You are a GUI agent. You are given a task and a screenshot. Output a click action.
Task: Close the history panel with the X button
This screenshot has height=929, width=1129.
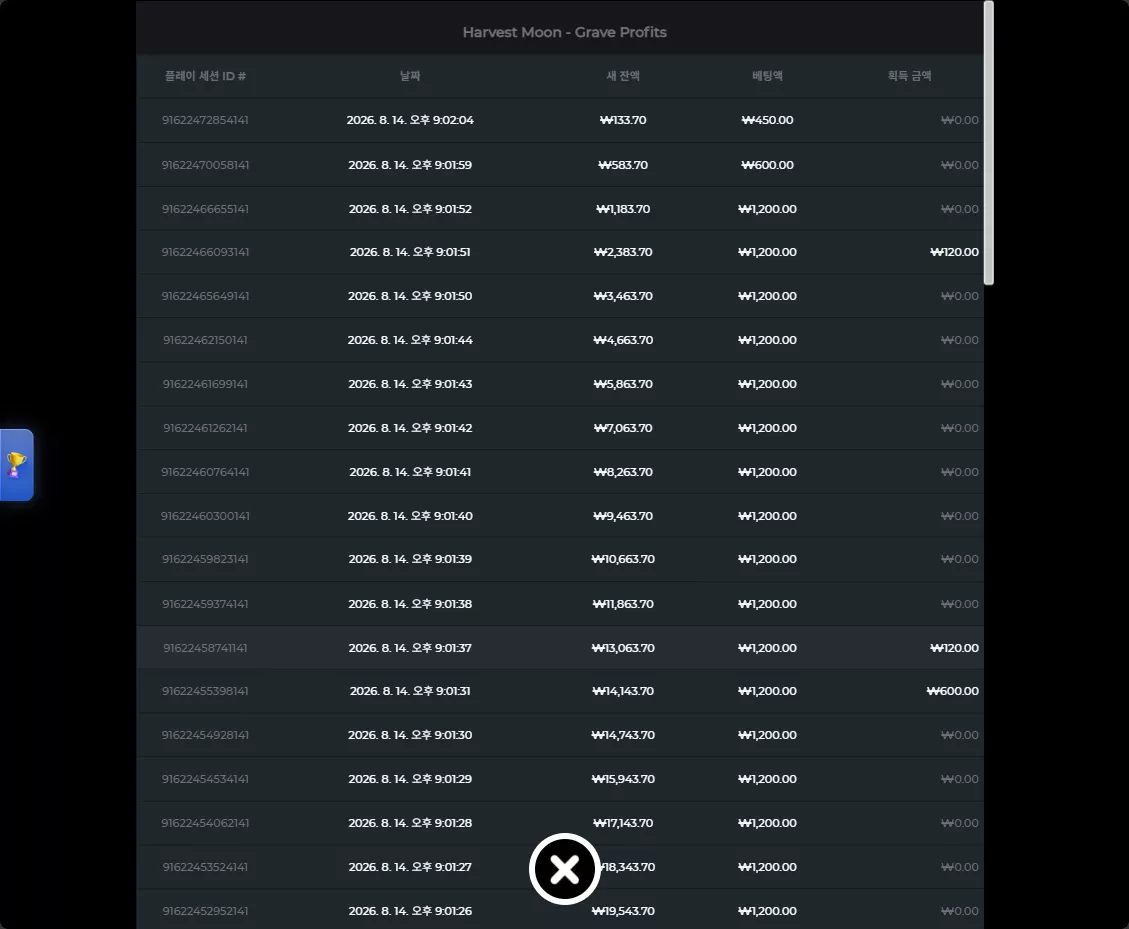(564, 869)
